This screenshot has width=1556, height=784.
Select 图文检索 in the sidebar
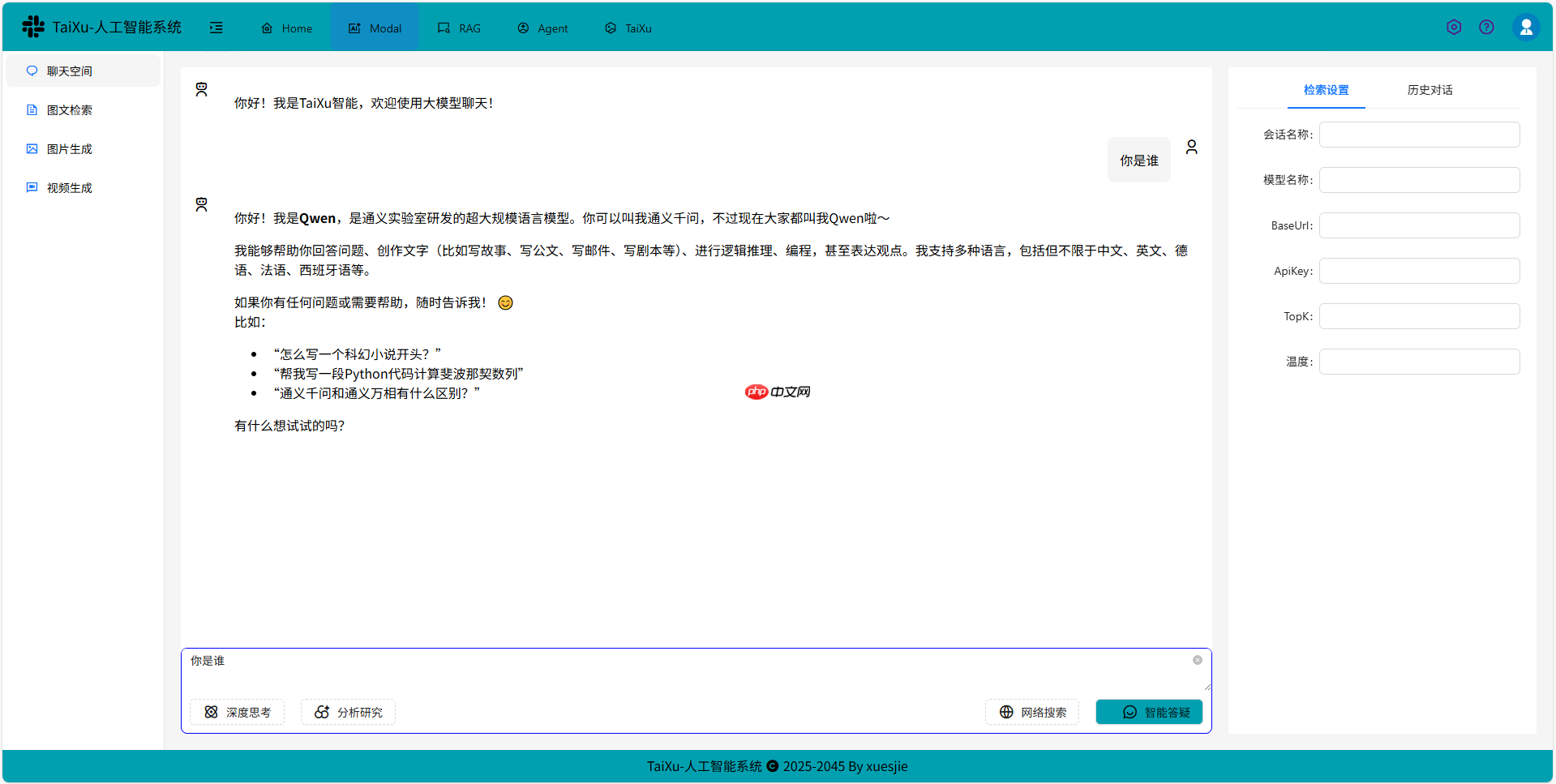(x=70, y=109)
